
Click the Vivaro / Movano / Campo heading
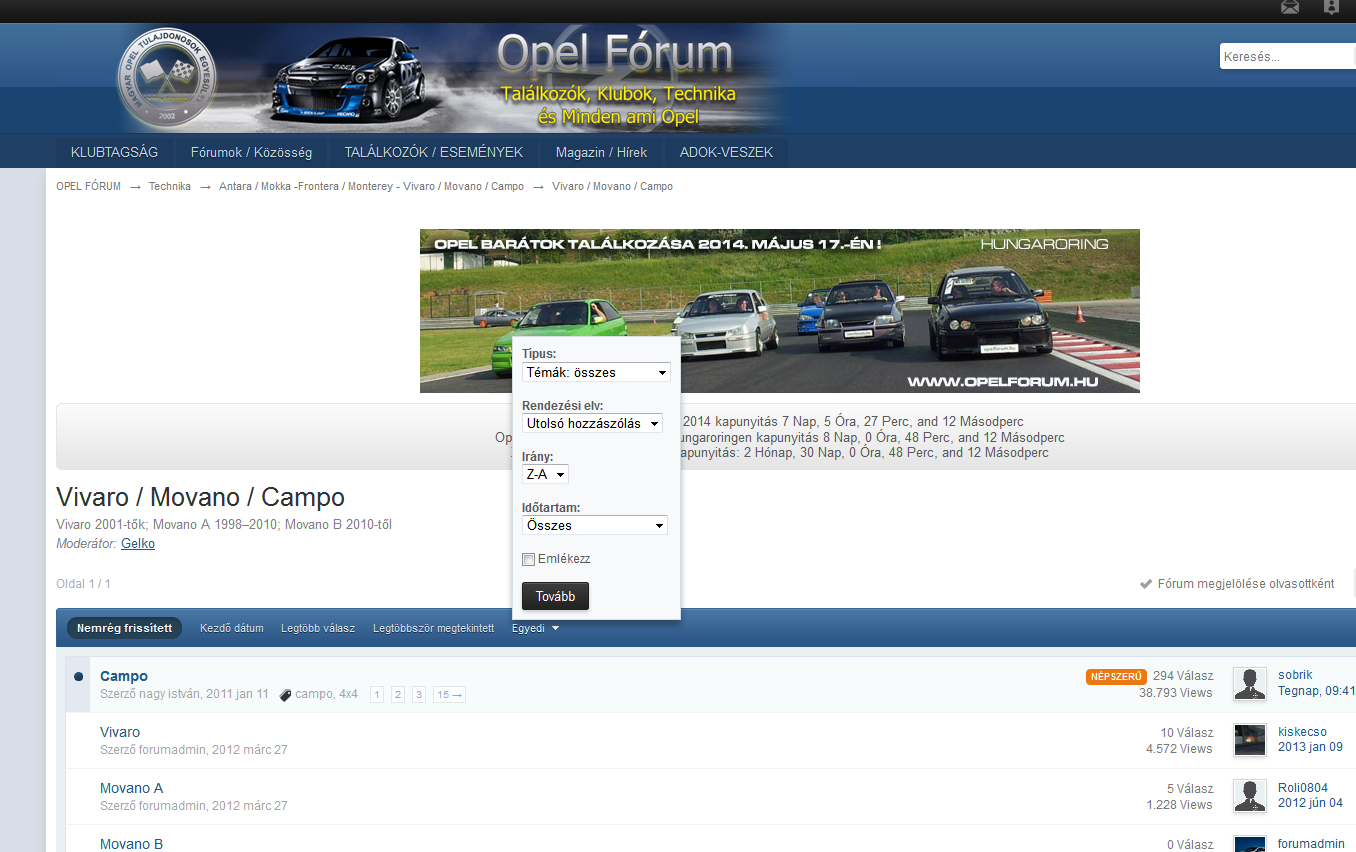tap(200, 498)
